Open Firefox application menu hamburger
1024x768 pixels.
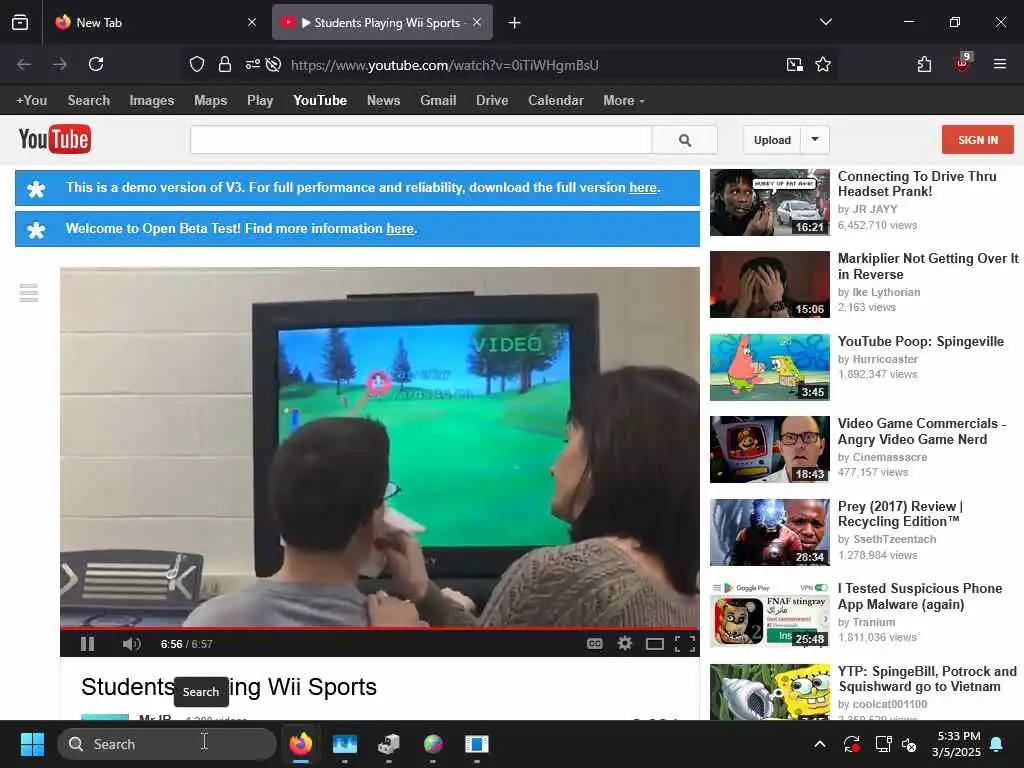[1000, 64]
